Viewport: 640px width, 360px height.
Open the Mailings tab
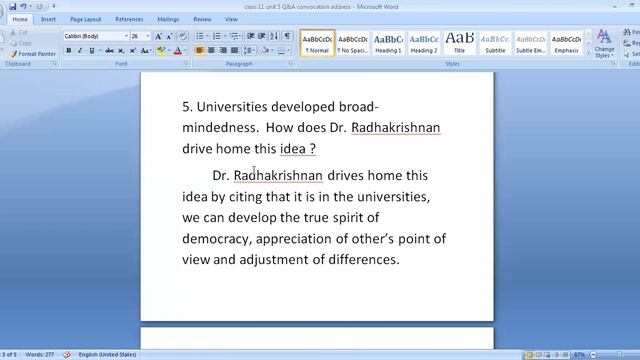(168, 19)
